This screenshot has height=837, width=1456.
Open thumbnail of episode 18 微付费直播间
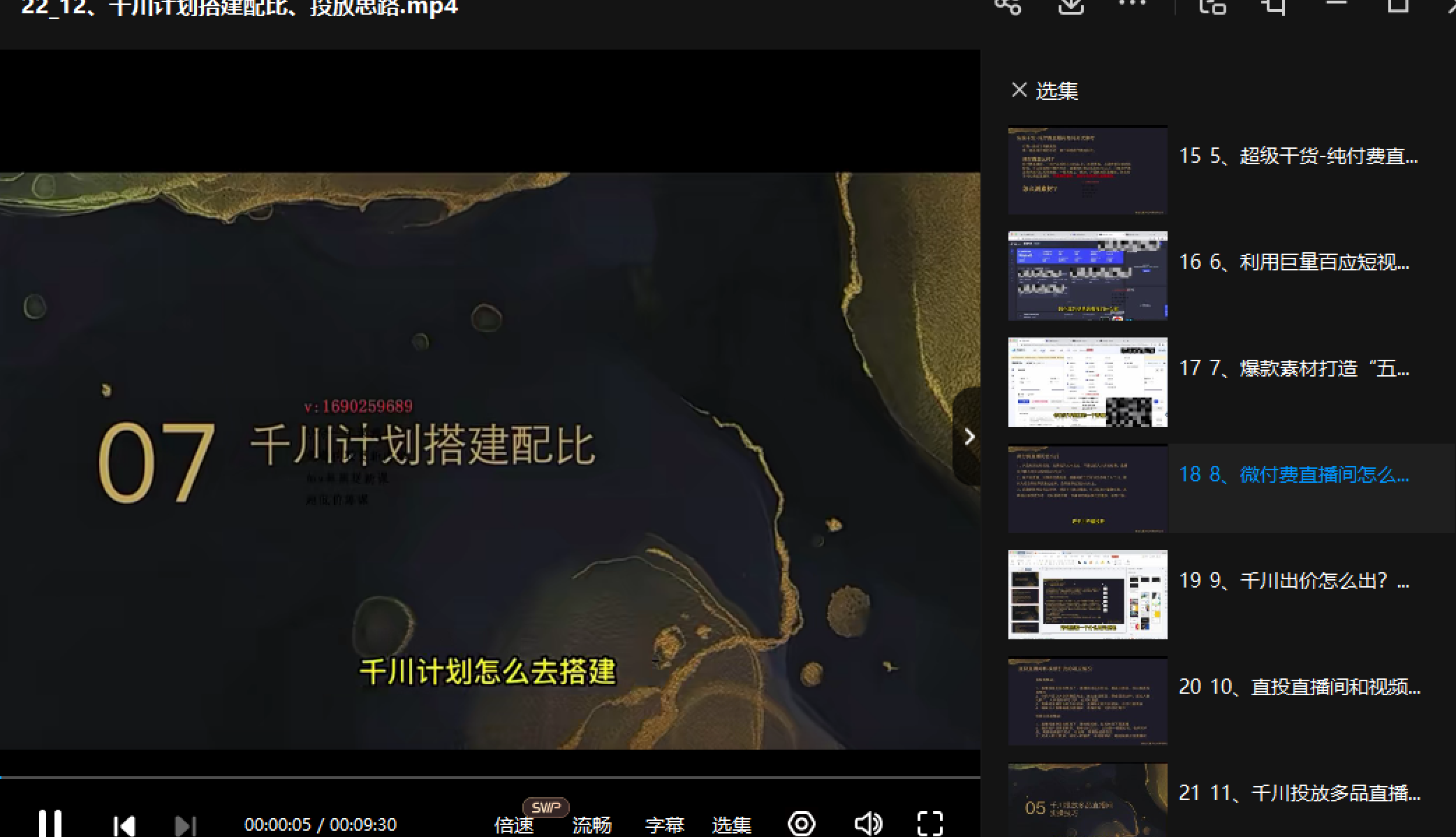pyautogui.click(x=1087, y=488)
